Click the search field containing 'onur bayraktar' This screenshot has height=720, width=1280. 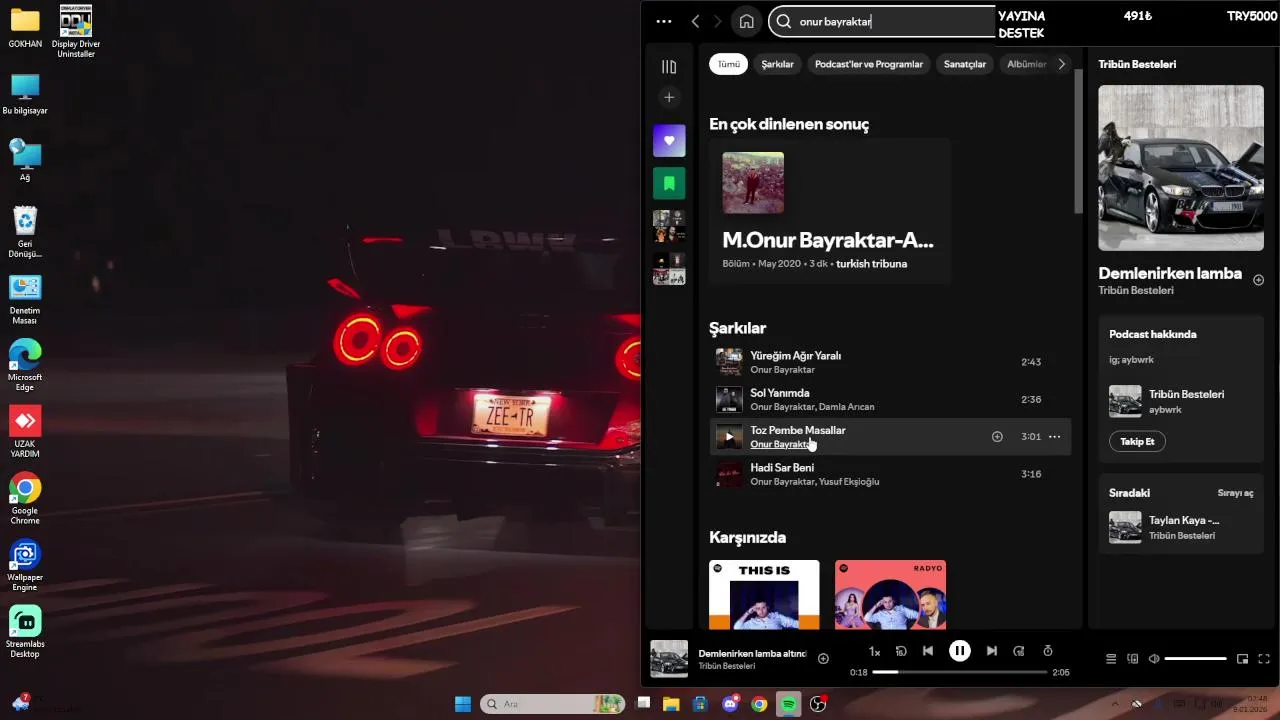882,21
